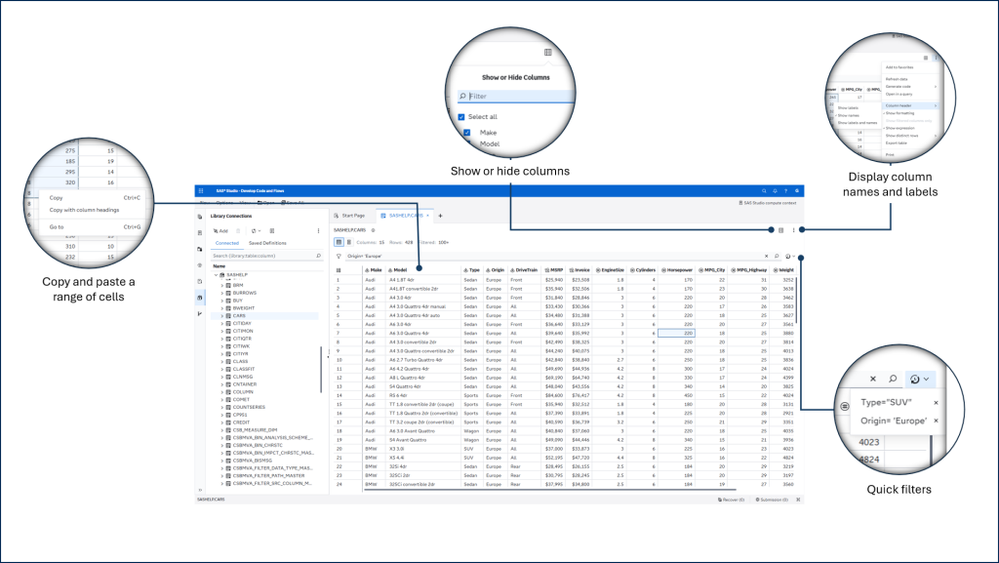The height and width of the screenshot is (563, 999).
Task: Open the filter history dropdown
Action: point(790,256)
